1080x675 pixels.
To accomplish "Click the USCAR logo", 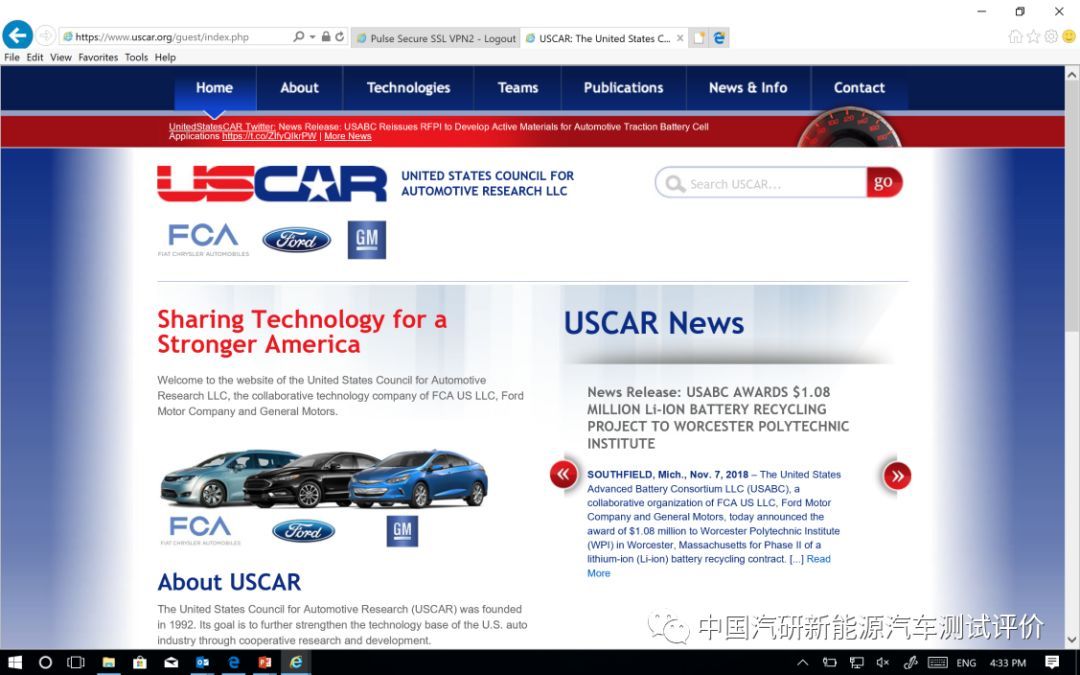I will pyautogui.click(x=271, y=183).
